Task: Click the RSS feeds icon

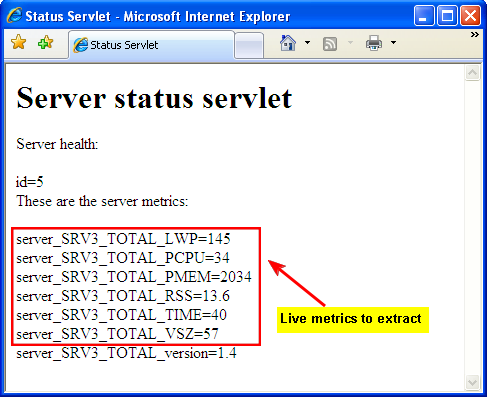Action: (x=330, y=44)
